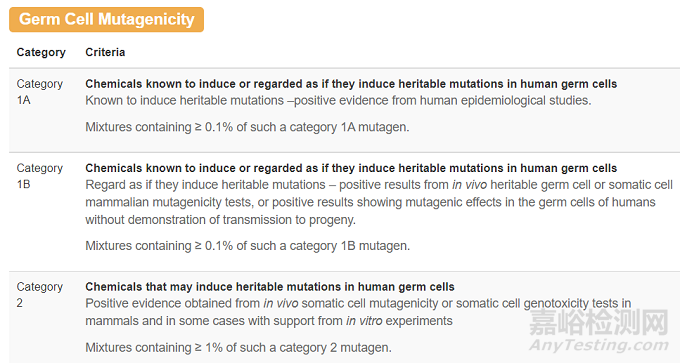
Task: Click the bold heading in the Category 1A criteria
Action: pos(351,84)
